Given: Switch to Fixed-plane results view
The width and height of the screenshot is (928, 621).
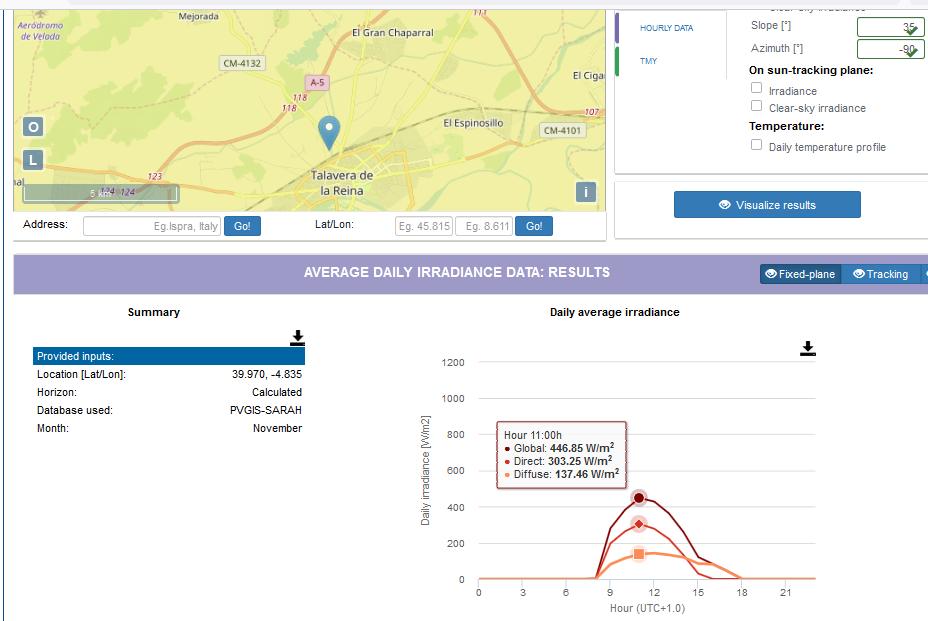Looking at the screenshot, I should pyautogui.click(x=800, y=274).
